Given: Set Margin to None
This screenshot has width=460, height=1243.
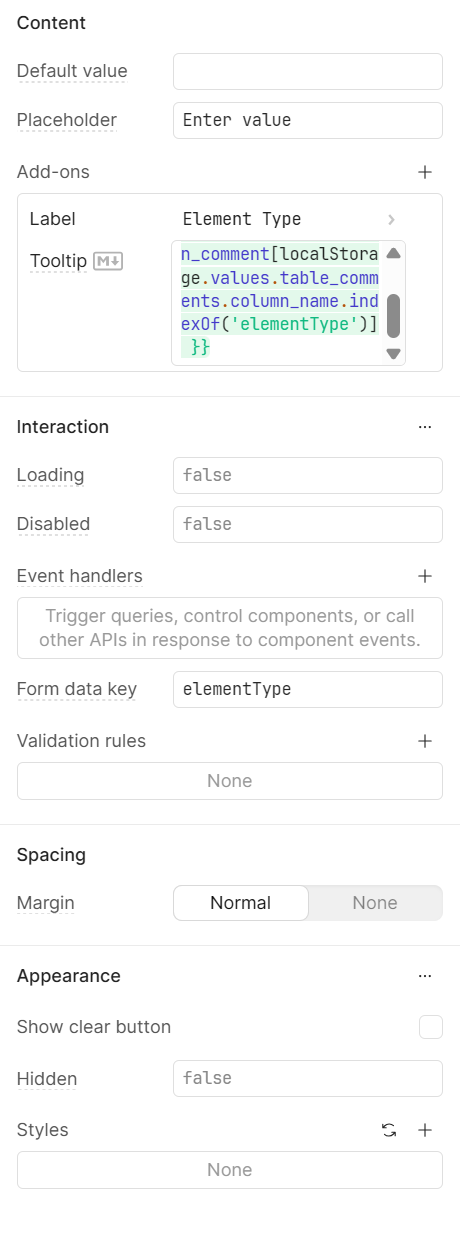Looking at the screenshot, I should click(x=375, y=903).
